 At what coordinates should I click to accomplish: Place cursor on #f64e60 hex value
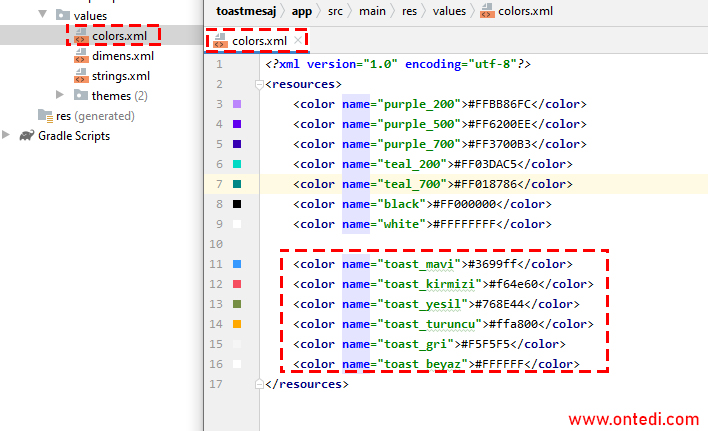(513, 284)
